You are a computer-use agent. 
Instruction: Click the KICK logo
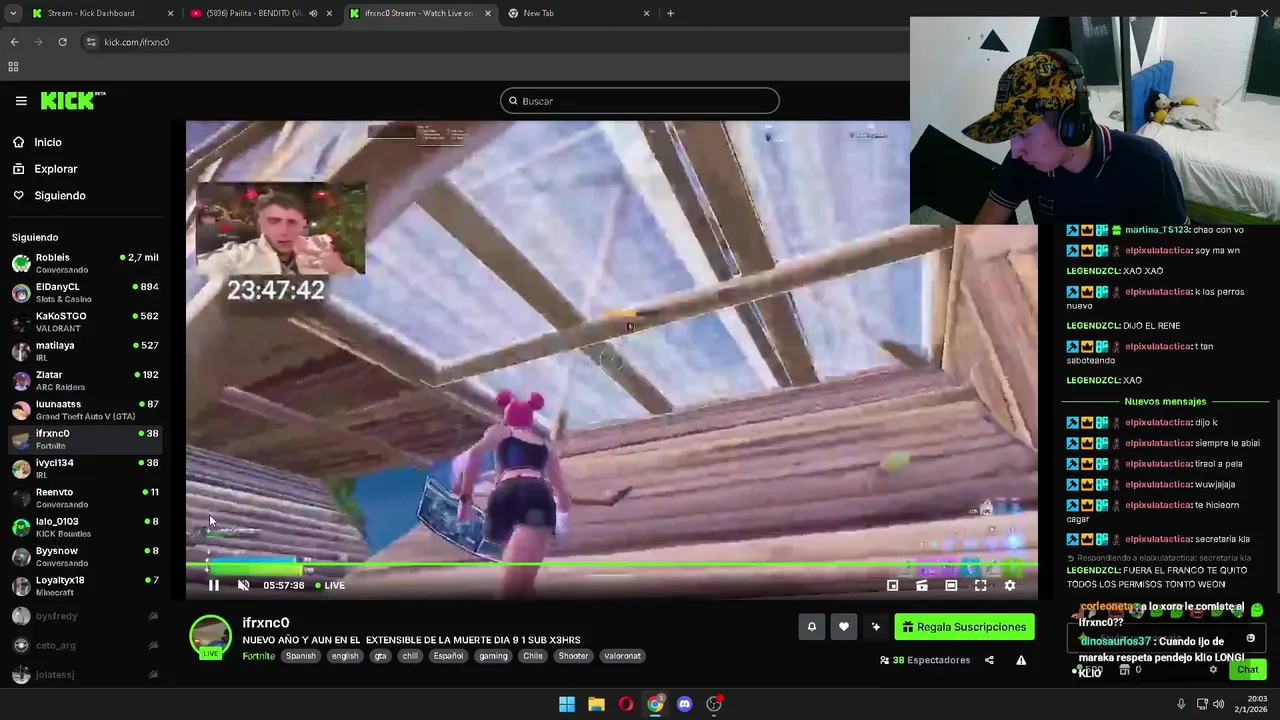coord(73,100)
